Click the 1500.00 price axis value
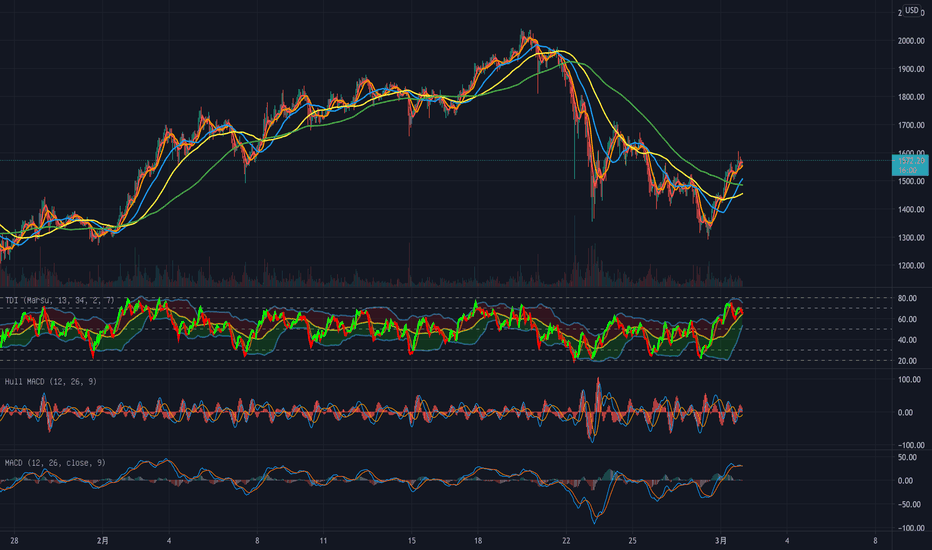The height and width of the screenshot is (550, 932). point(911,181)
